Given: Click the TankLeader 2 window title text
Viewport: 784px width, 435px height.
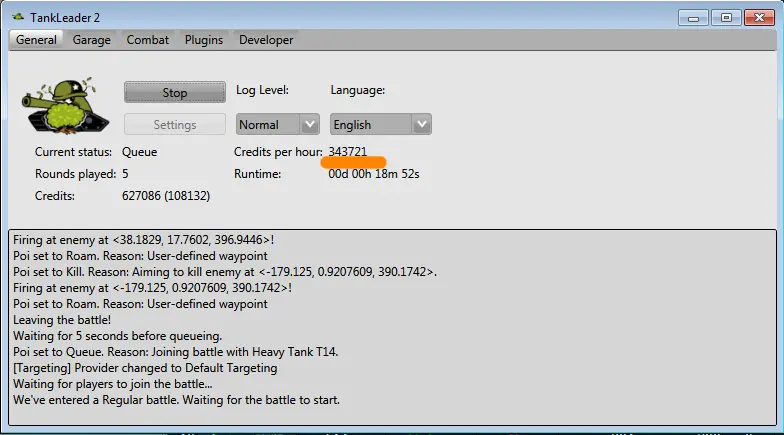Looking at the screenshot, I should (x=65, y=18).
